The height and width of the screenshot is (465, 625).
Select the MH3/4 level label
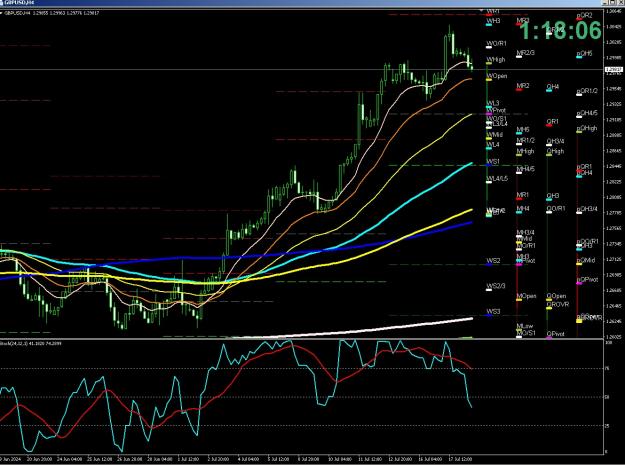click(x=526, y=232)
